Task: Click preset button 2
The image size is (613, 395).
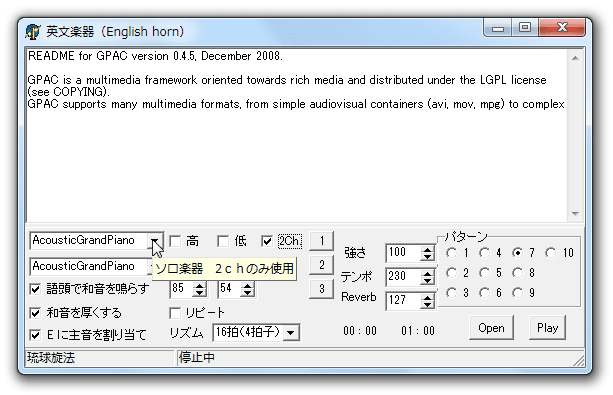Action: tap(321, 265)
